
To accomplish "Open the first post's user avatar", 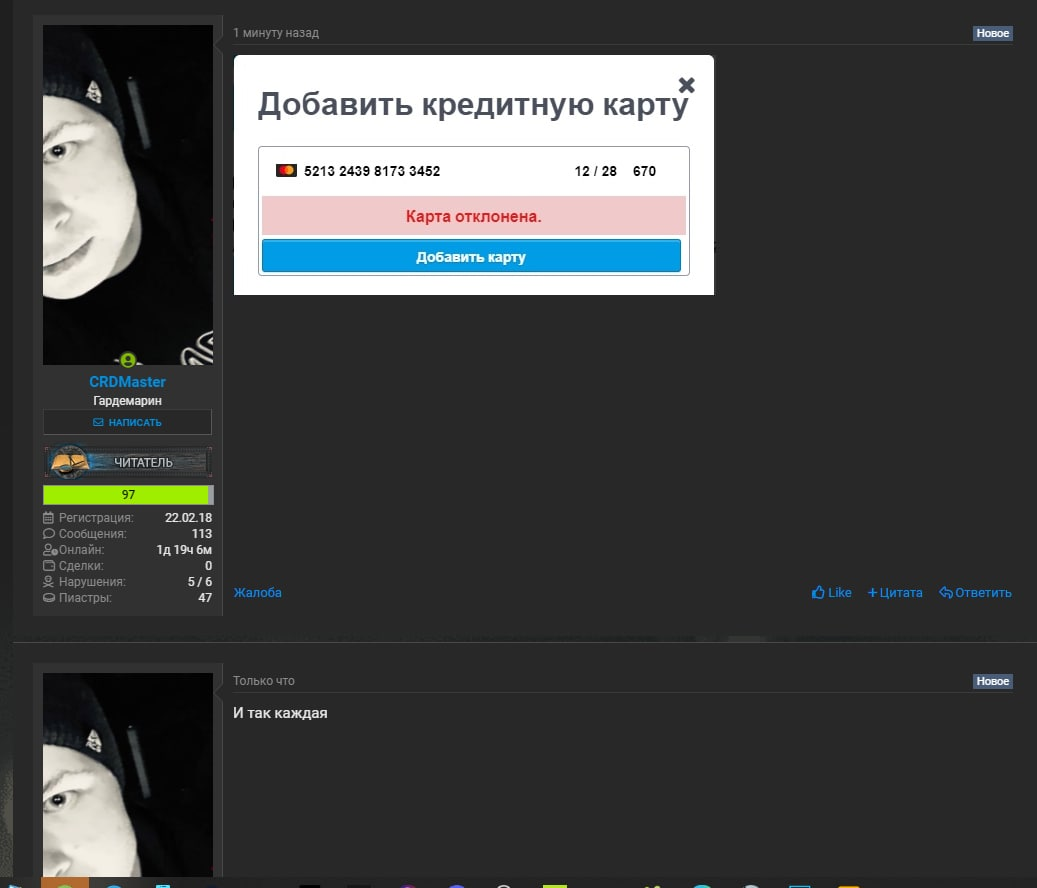I will pyautogui.click(x=128, y=195).
